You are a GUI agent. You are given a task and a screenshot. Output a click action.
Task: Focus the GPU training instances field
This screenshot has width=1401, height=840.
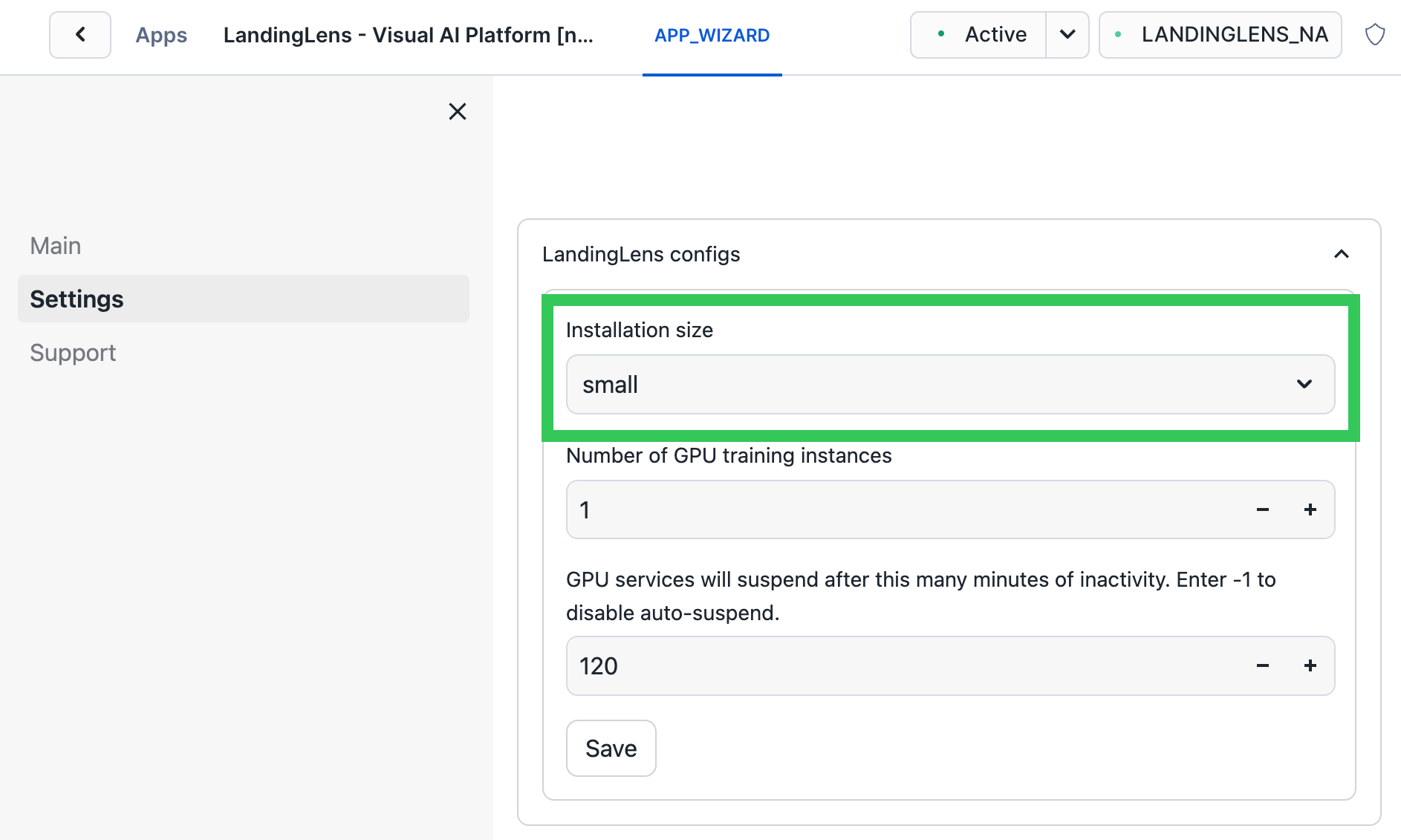pos(906,509)
